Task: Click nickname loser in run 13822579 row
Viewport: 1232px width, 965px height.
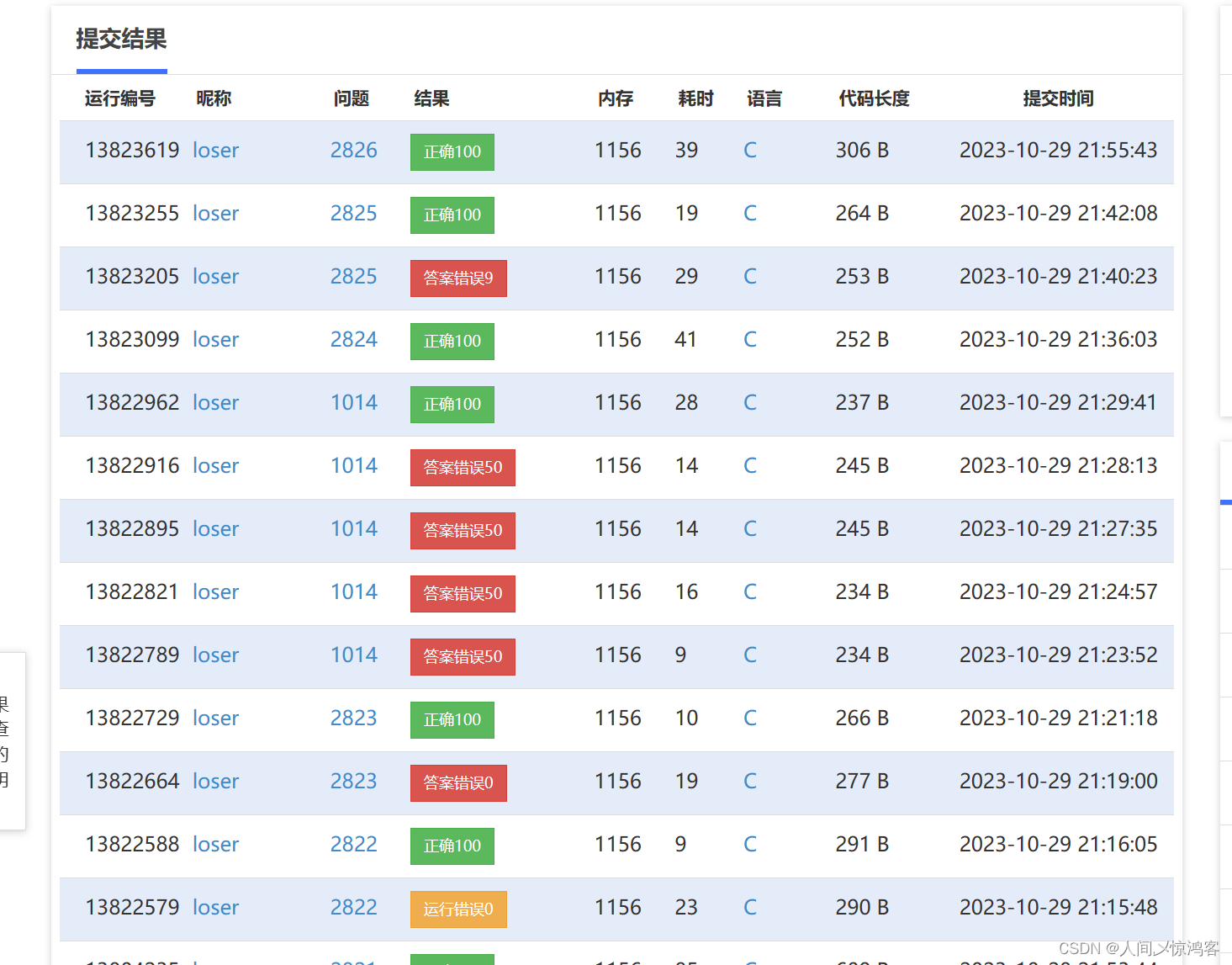Action: (215, 908)
